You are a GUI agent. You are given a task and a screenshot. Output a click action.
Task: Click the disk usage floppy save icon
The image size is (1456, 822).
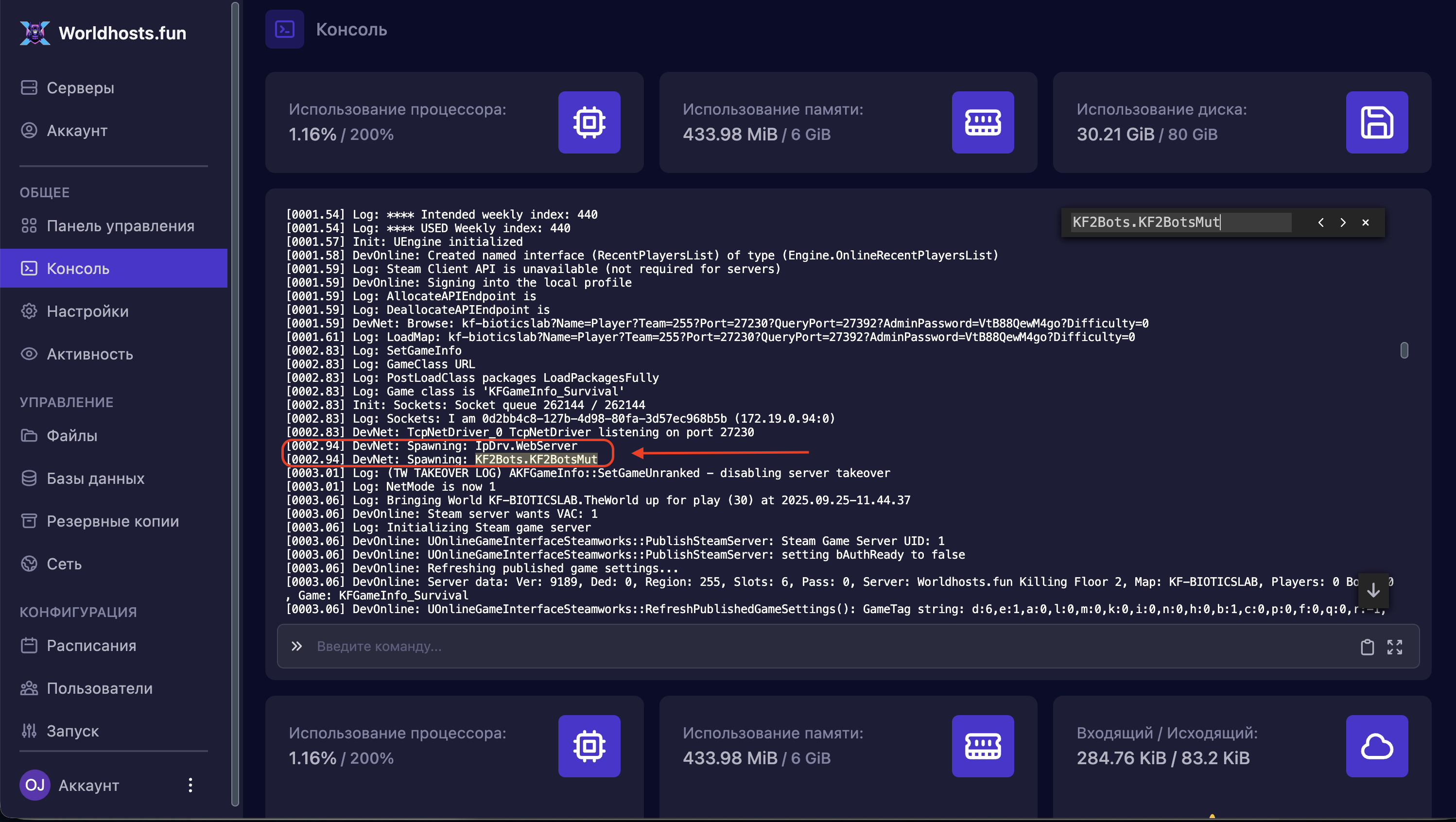pyautogui.click(x=1376, y=122)
